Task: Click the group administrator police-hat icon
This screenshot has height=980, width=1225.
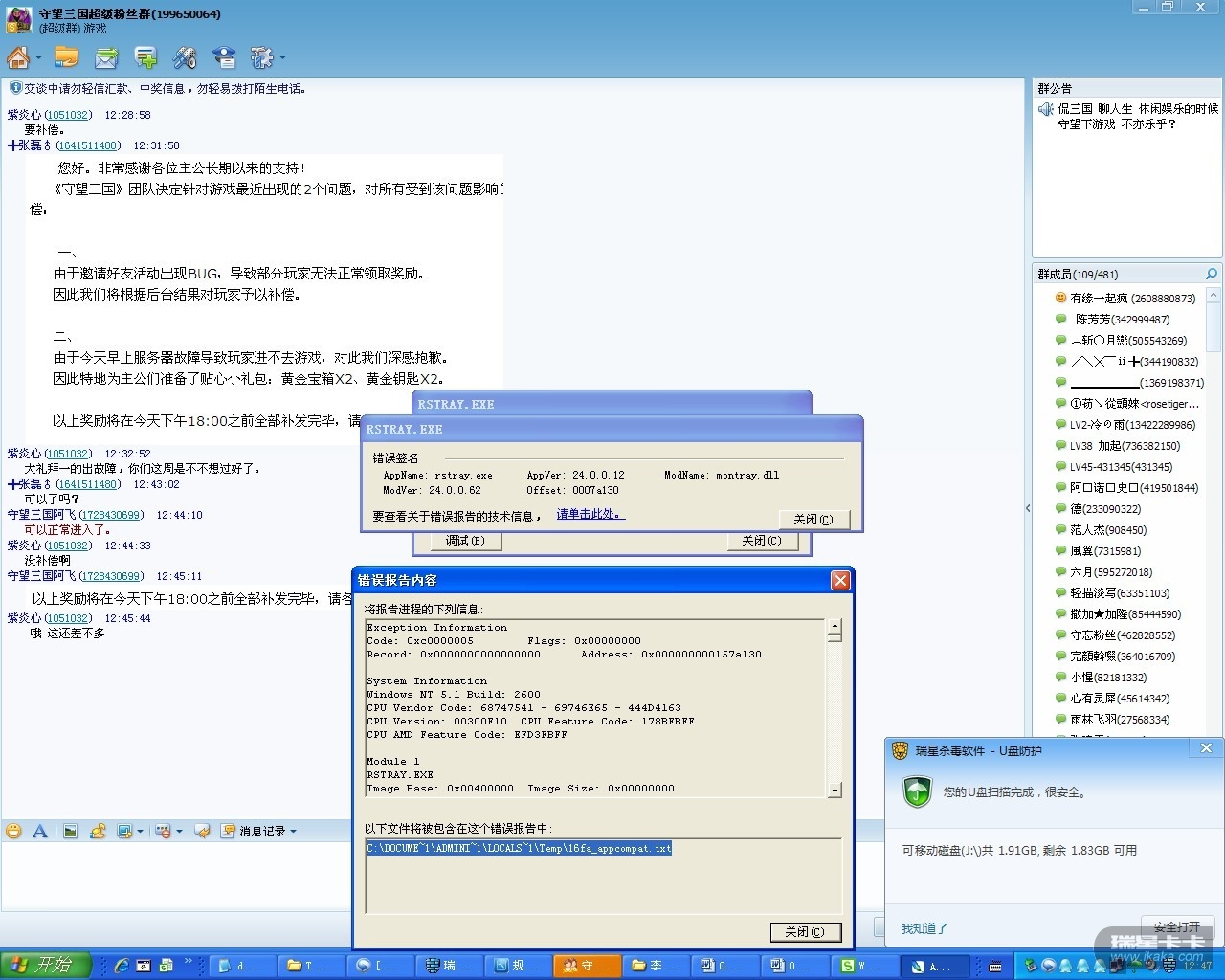Action: (224, 58)
